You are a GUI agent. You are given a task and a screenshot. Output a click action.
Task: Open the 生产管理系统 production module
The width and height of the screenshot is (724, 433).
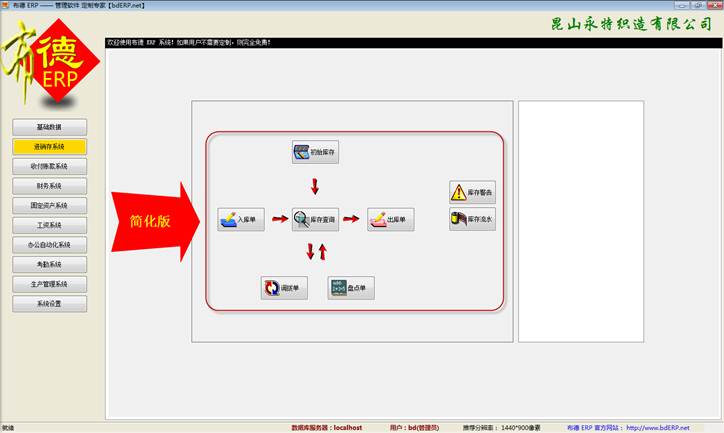[50, 284]
